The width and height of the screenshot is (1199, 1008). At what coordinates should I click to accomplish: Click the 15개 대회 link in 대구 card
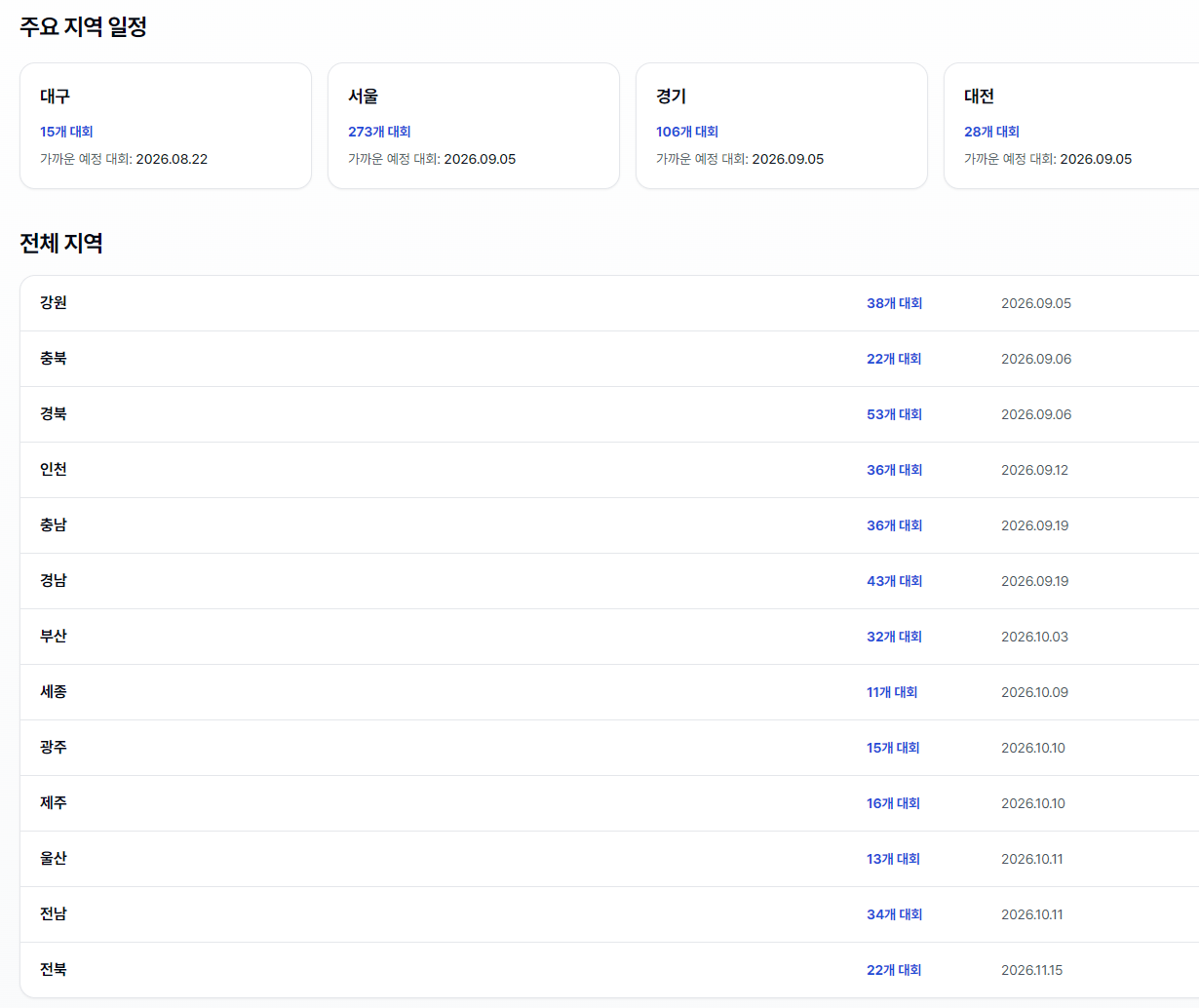(x=66, y=132)
